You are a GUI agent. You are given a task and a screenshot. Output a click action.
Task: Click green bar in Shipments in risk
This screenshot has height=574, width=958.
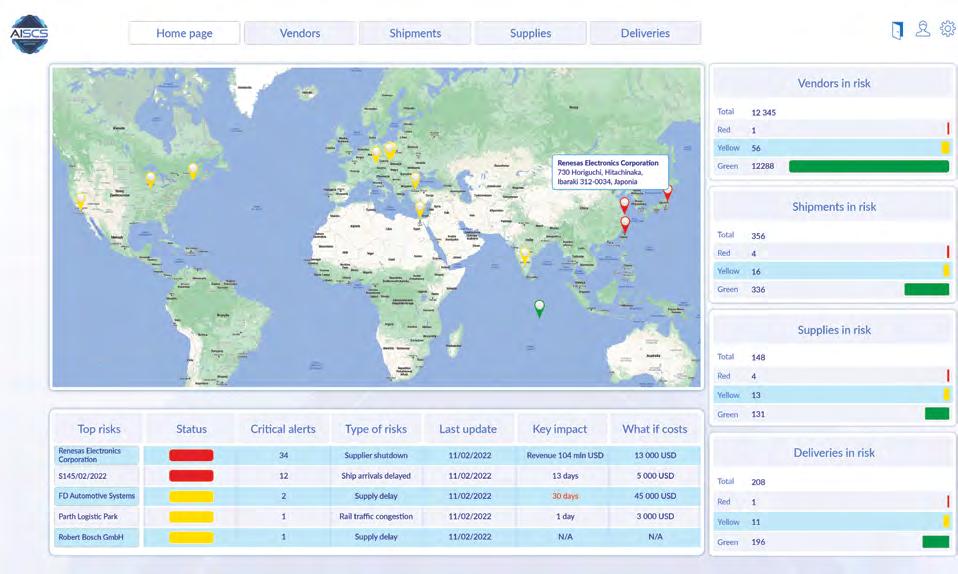[927, 289]
